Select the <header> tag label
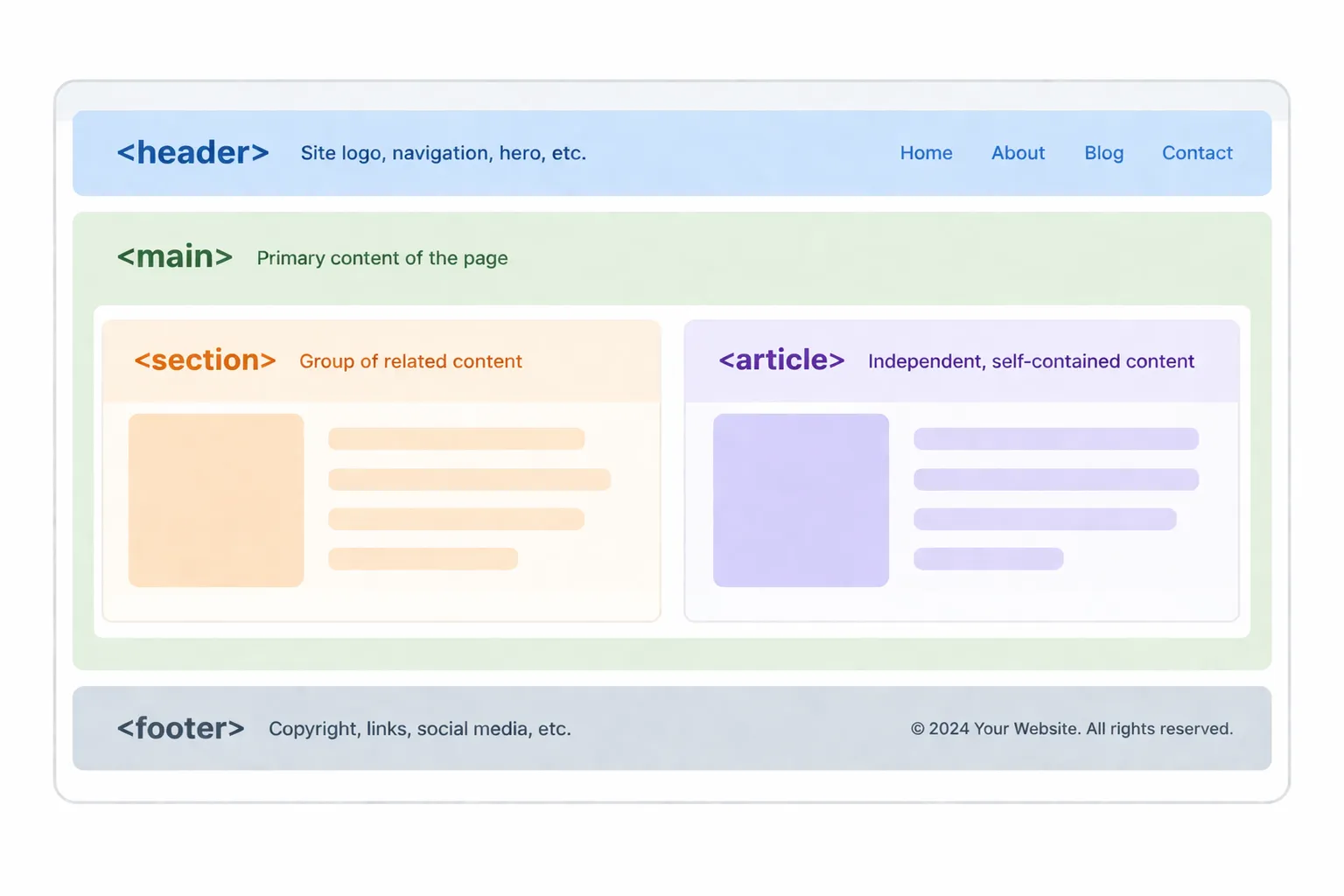1344x896 pixels. point(192,152)
